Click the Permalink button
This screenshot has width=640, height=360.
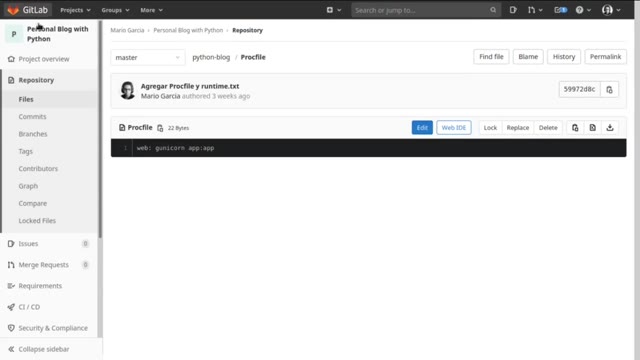tap(605, 57)
